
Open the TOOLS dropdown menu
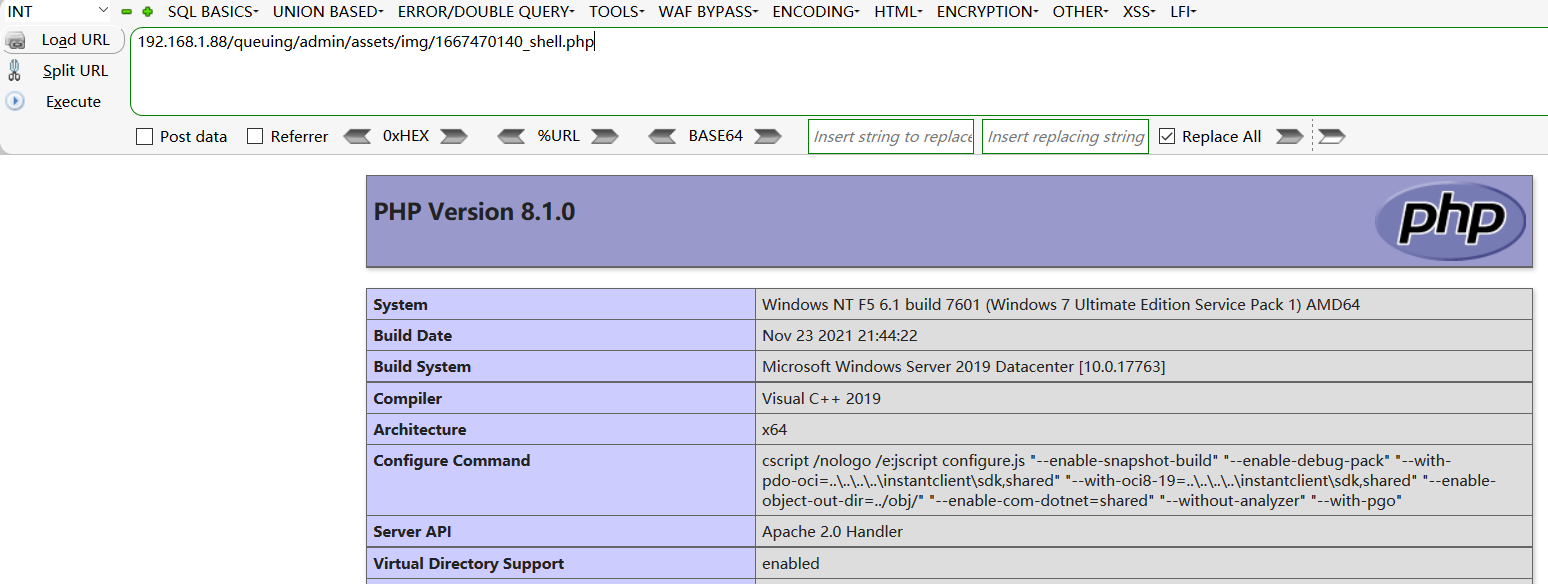click(x=617, y=12)
